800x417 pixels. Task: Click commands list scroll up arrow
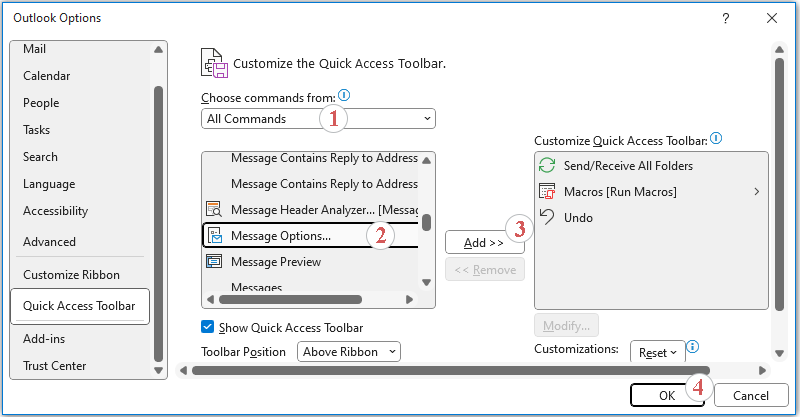[427, 160]
